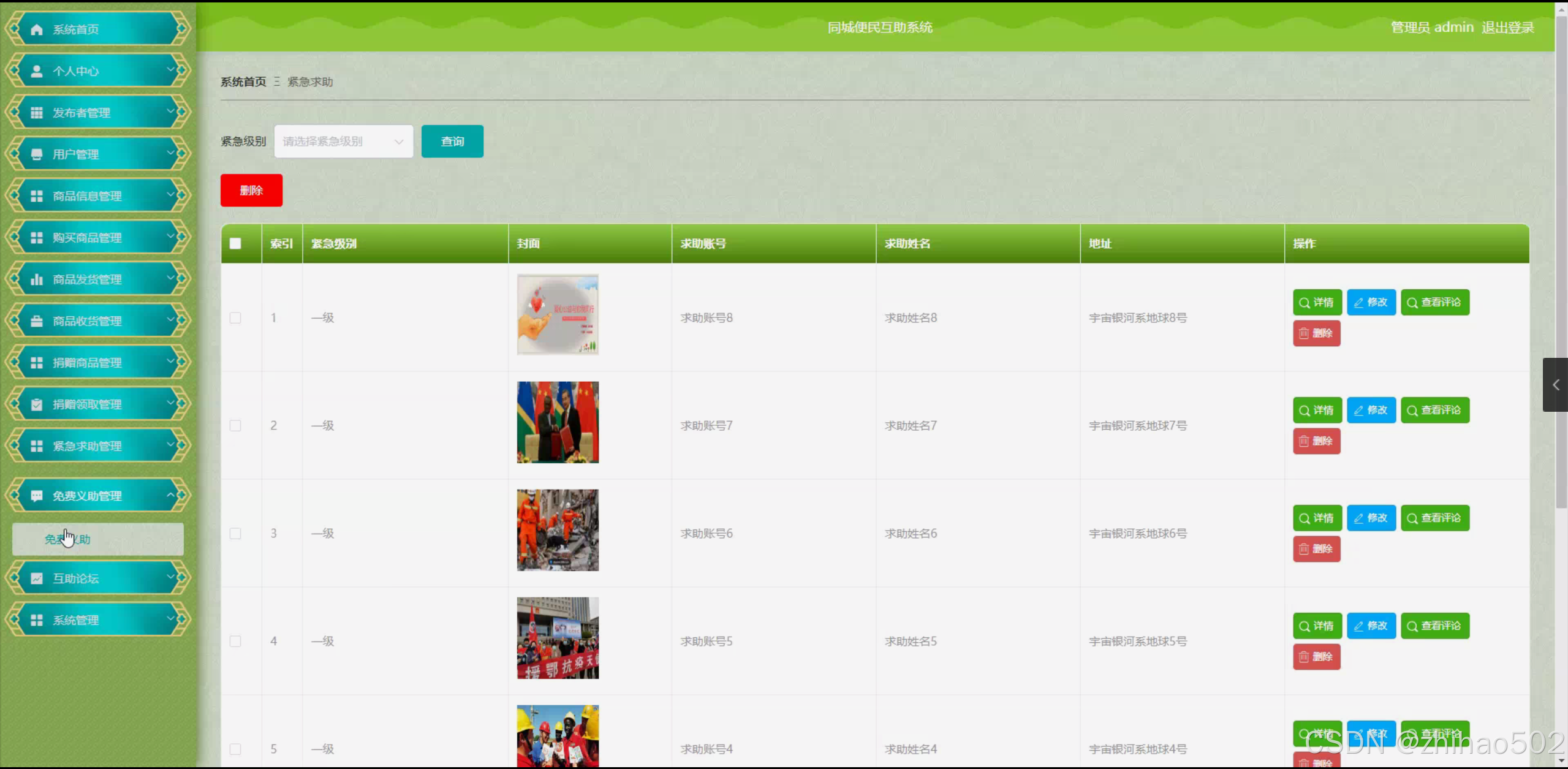Open the cover thumbnail for 求助账号7
1568x769 pixels.
558,422
